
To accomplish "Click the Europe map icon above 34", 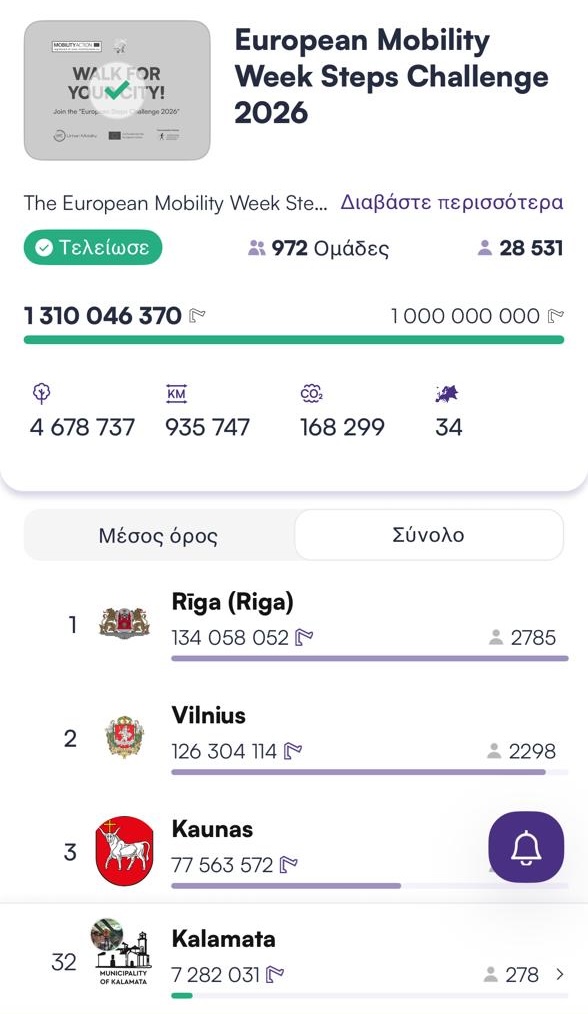I will [x=447, y=393].
